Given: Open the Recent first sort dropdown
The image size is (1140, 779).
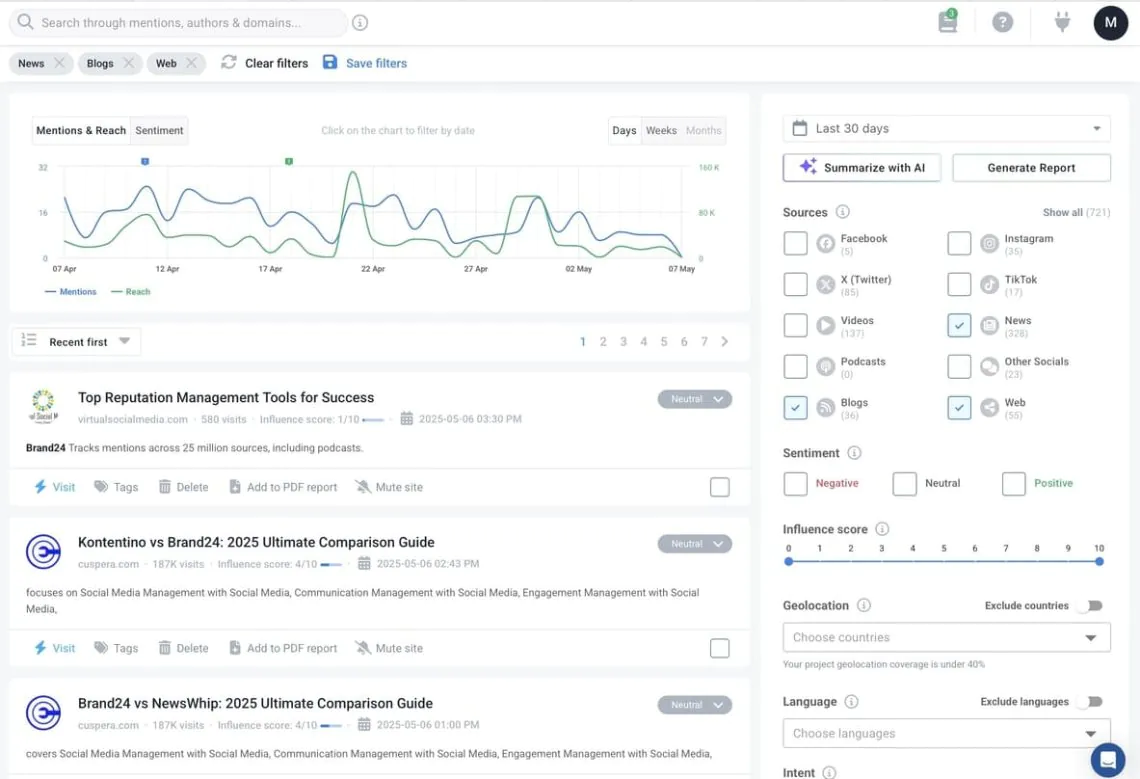Looking at the screenshot, I should click(x=76, y=341).
